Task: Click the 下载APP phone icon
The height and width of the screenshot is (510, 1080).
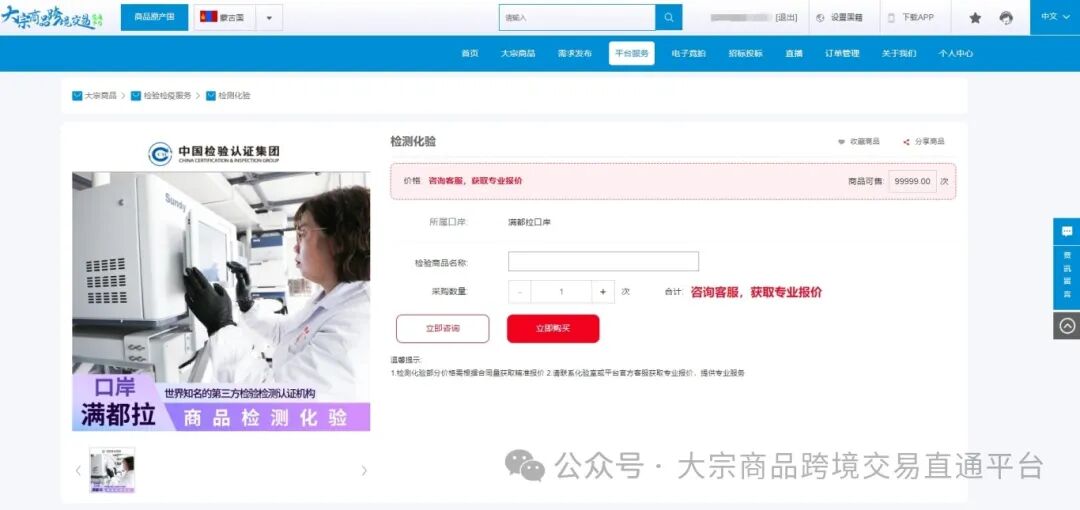Action: (x=890, y=18)
